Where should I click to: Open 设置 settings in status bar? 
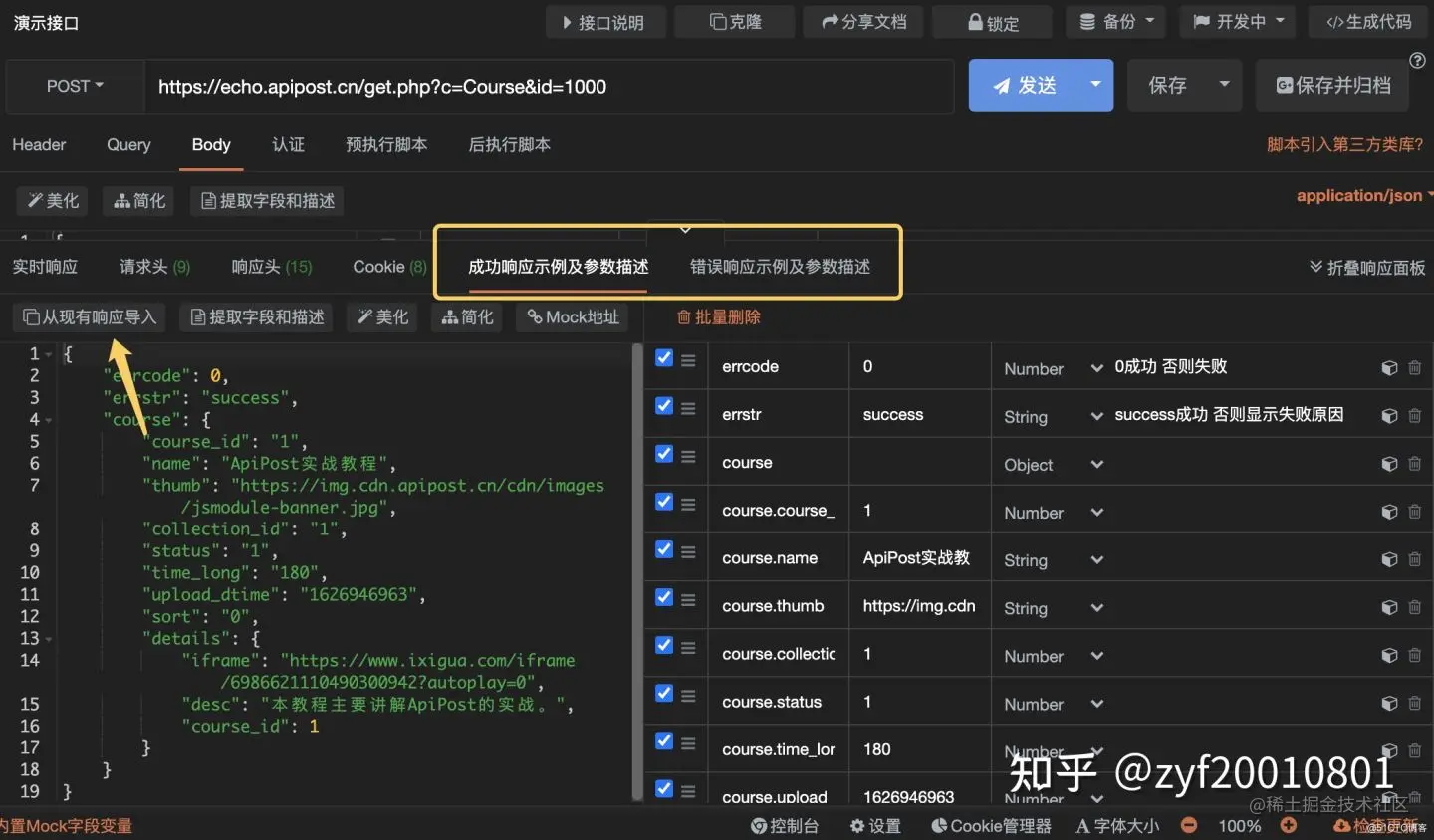(x=875, y=826)
